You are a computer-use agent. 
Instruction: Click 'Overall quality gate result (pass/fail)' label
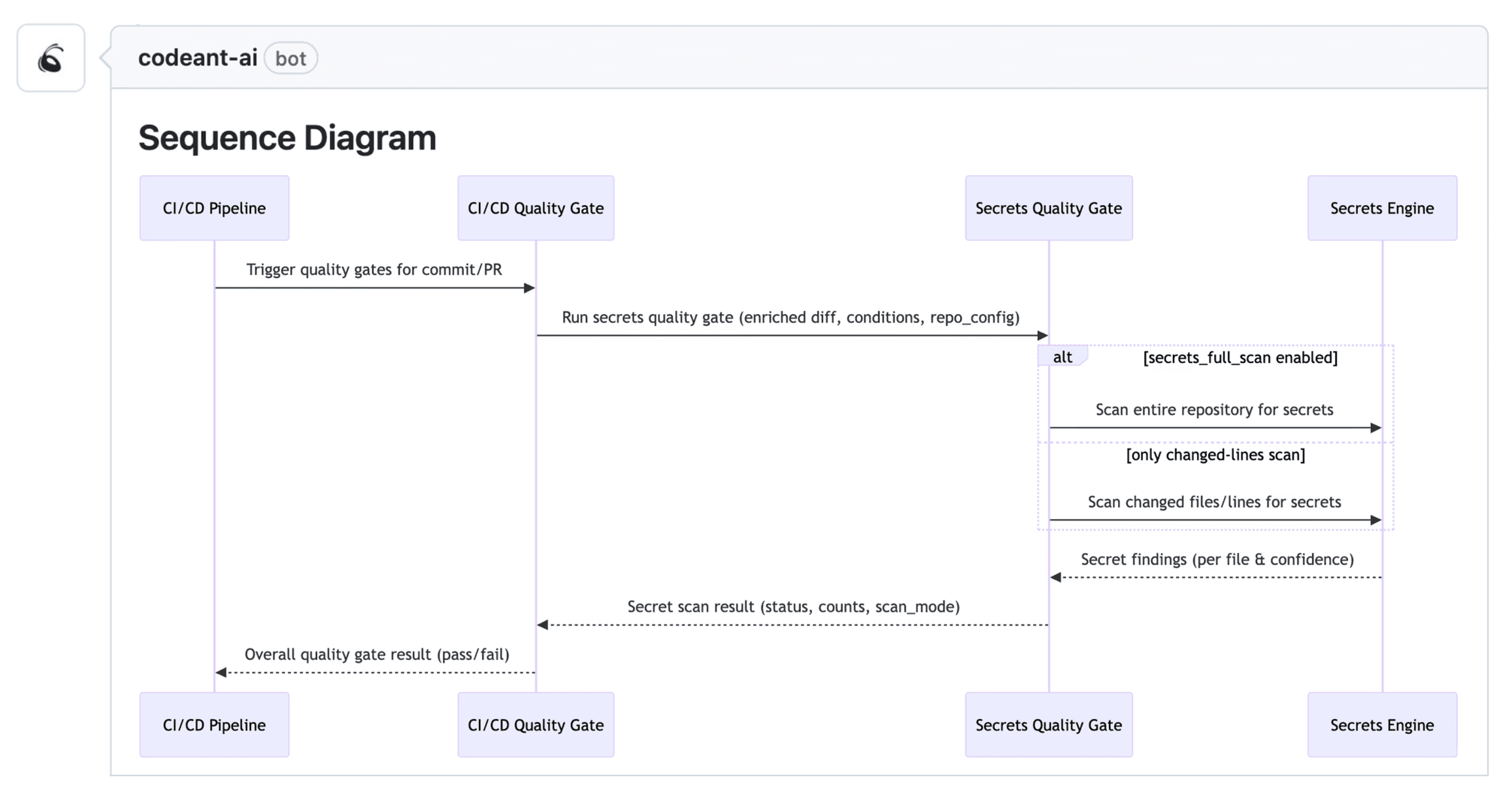click(377, 654)
